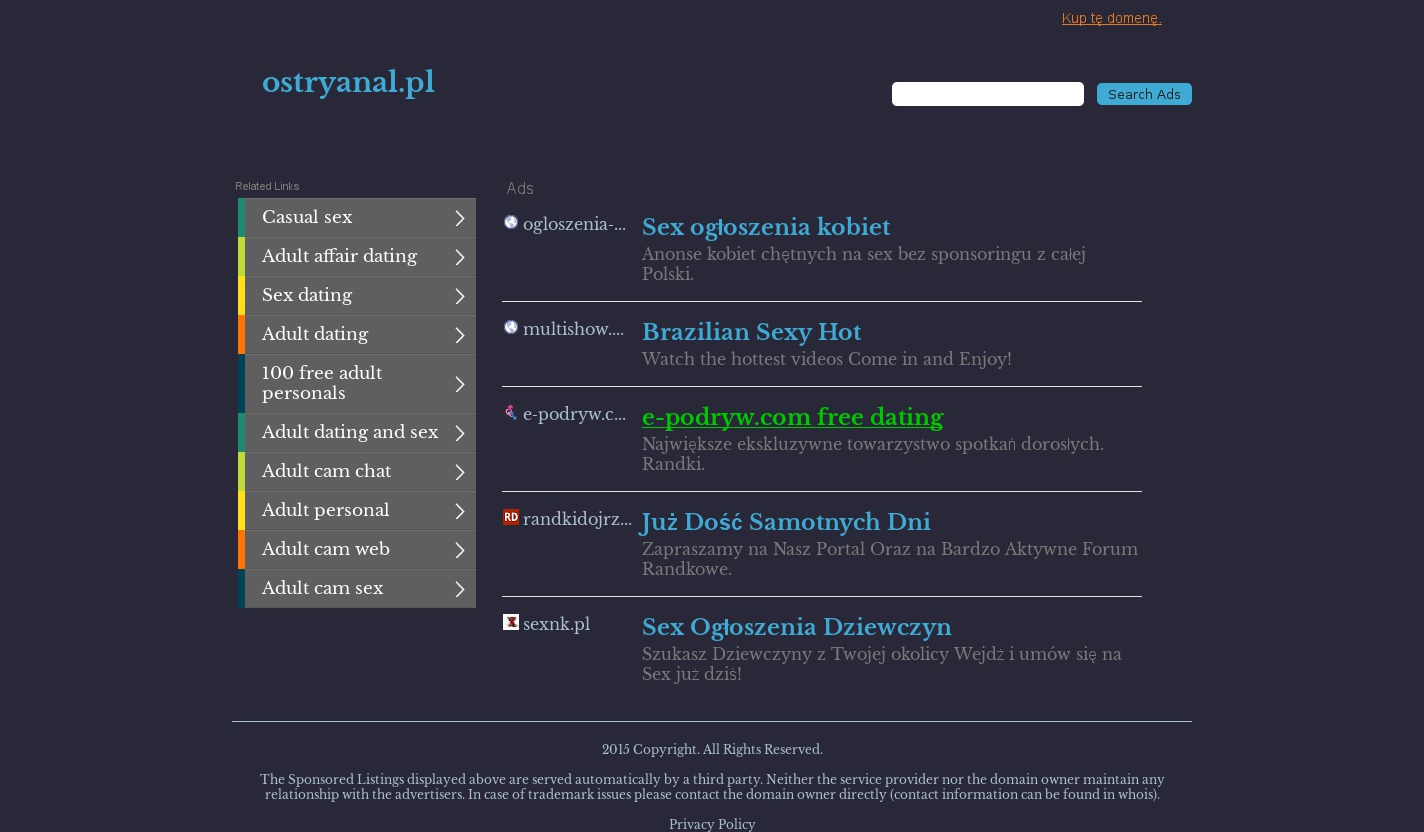Click the ostryanal.pl site title
This screenshot has height=832, width=1424.
[348, 82]
